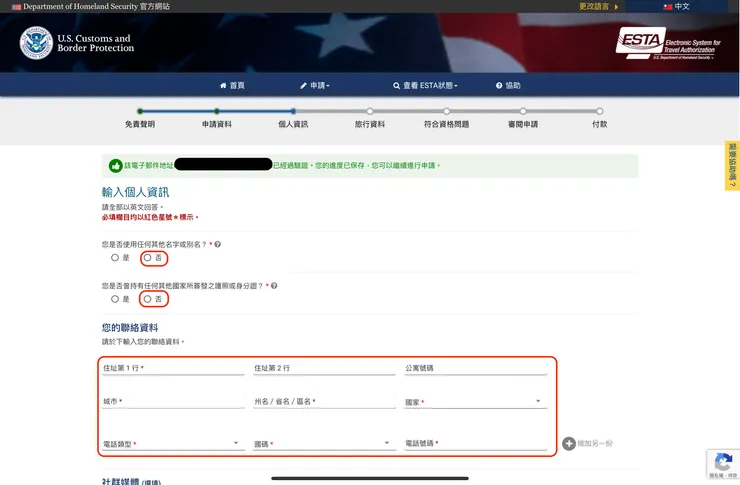Click Department of Homeland Security 官方網站 text
740x485 pixels.
tap(96, 7)
